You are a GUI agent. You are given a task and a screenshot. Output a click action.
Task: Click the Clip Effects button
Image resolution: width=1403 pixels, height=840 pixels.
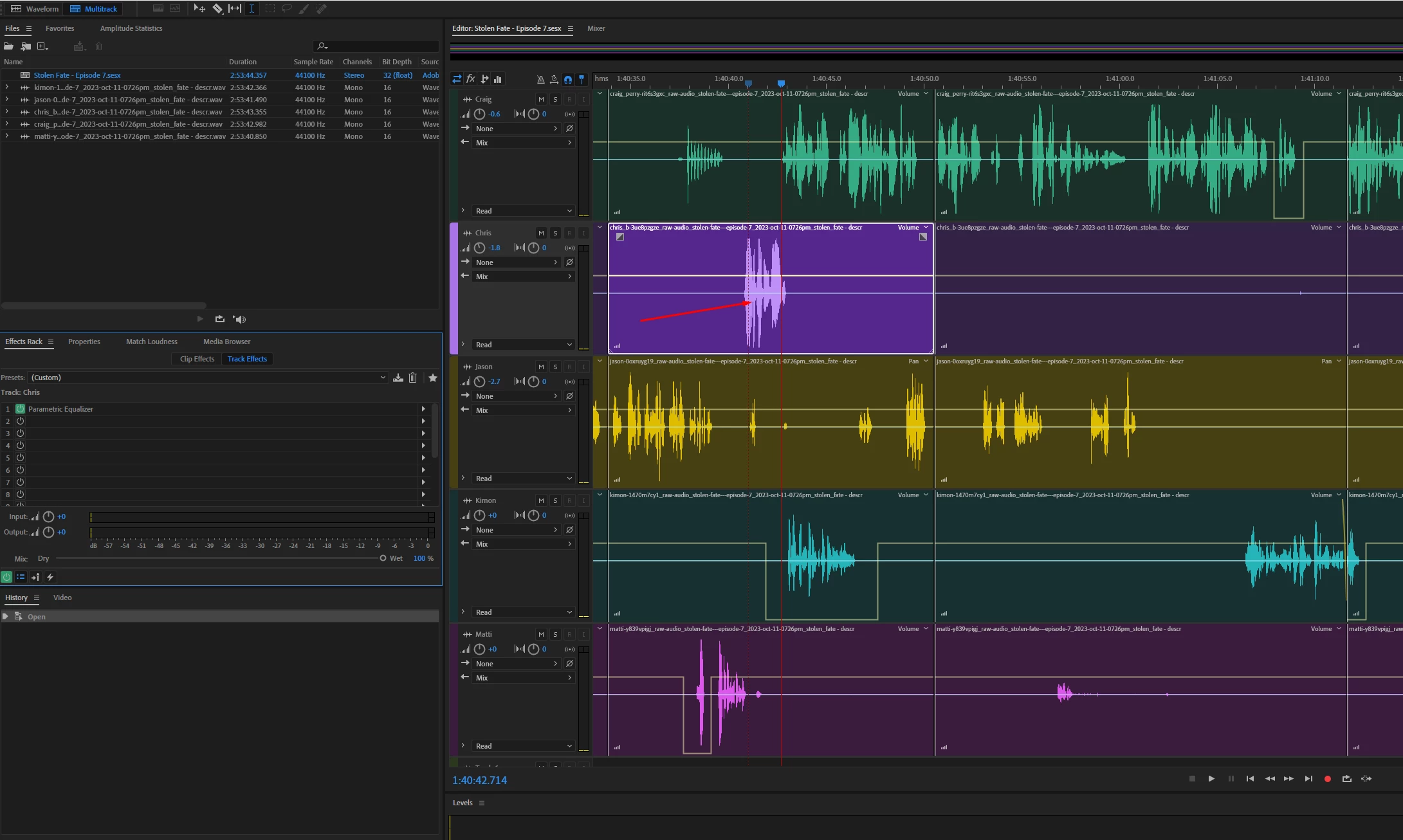point(197,359)
